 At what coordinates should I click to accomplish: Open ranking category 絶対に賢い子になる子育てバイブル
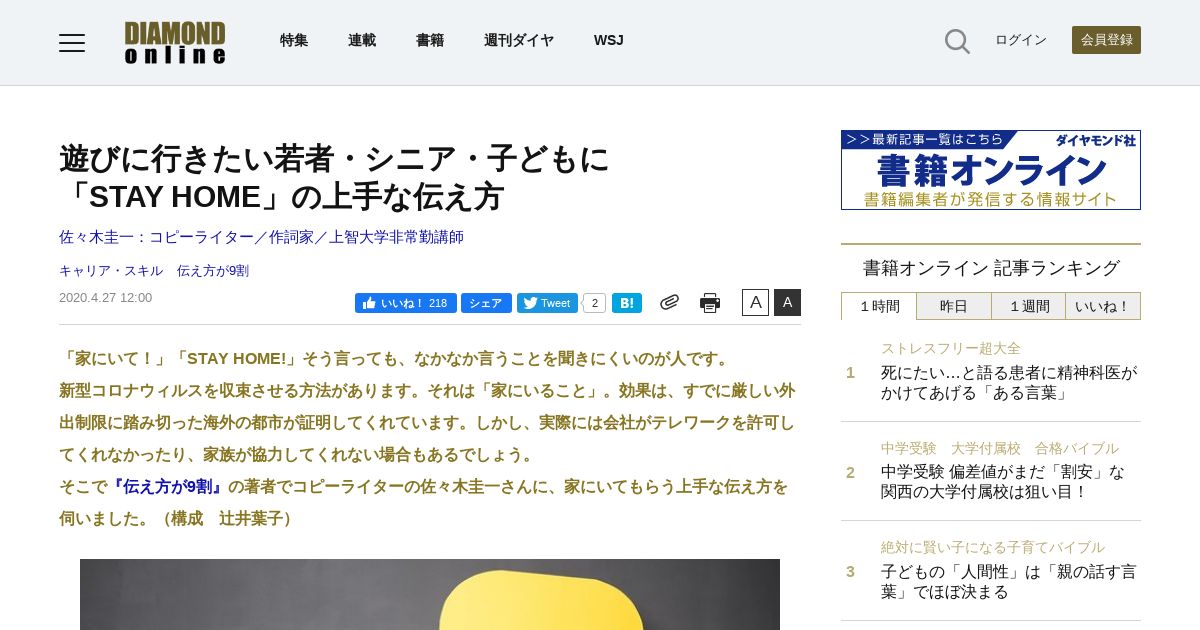[993, 547]
